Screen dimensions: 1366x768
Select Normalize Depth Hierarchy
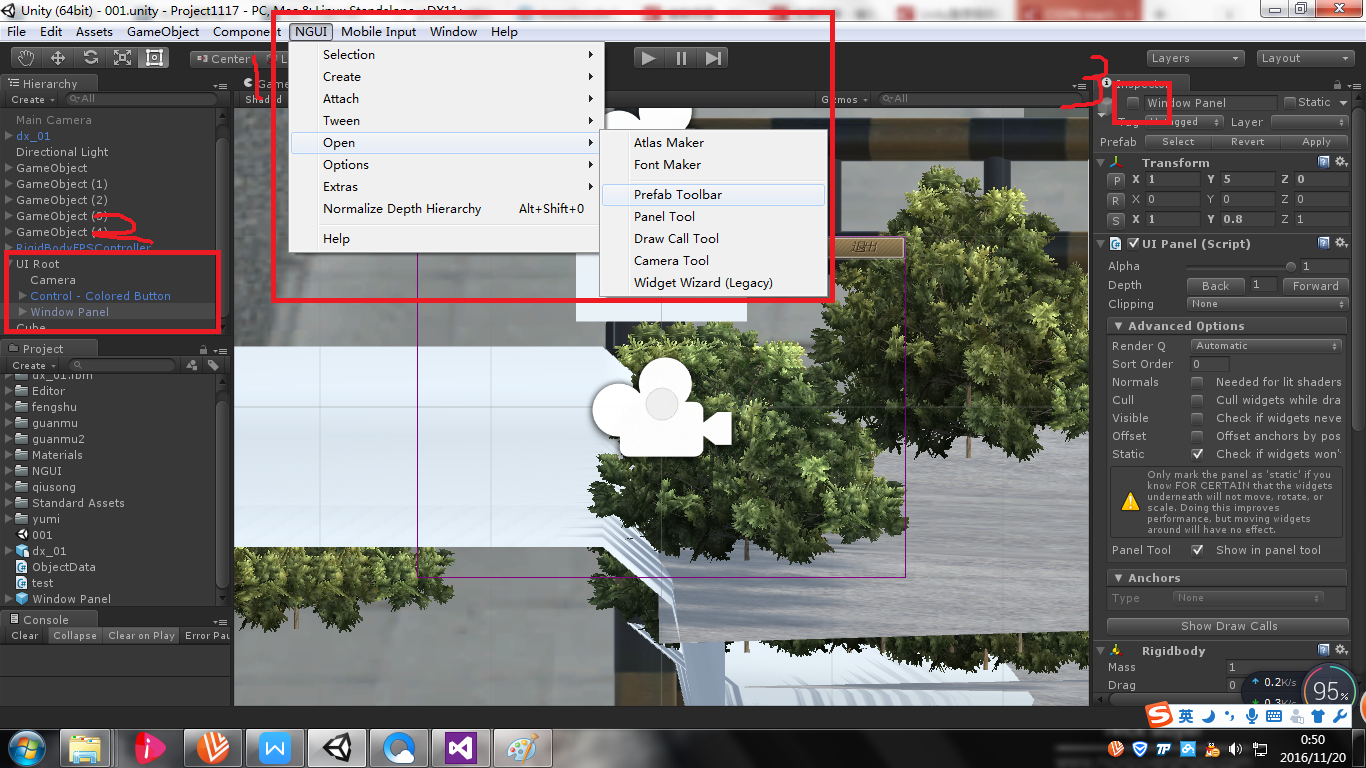pos(448,209)
